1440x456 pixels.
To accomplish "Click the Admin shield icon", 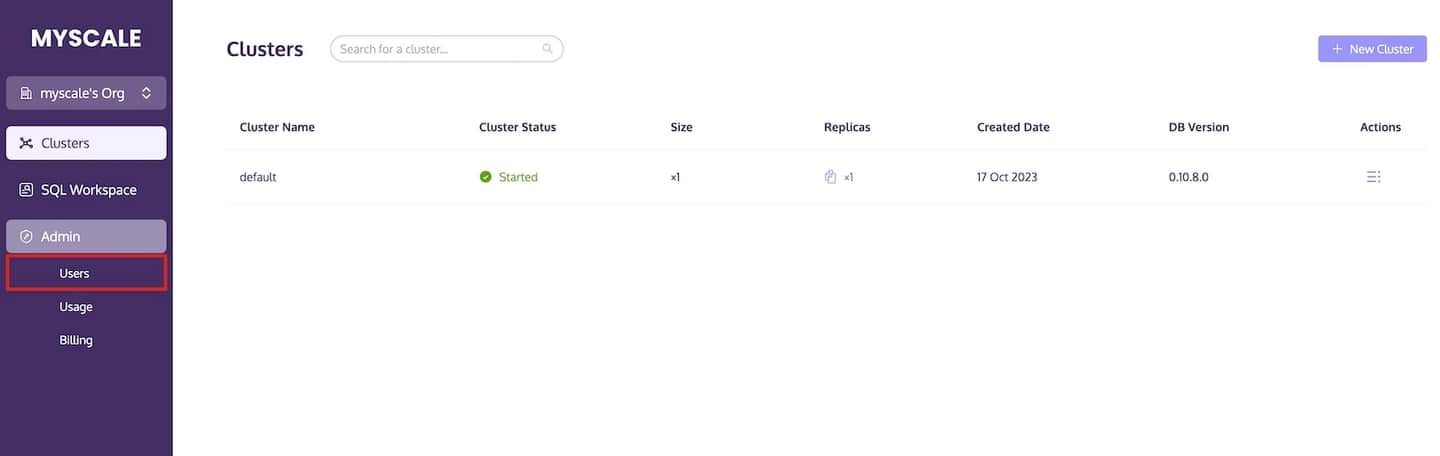I will (x=27, y=237).
